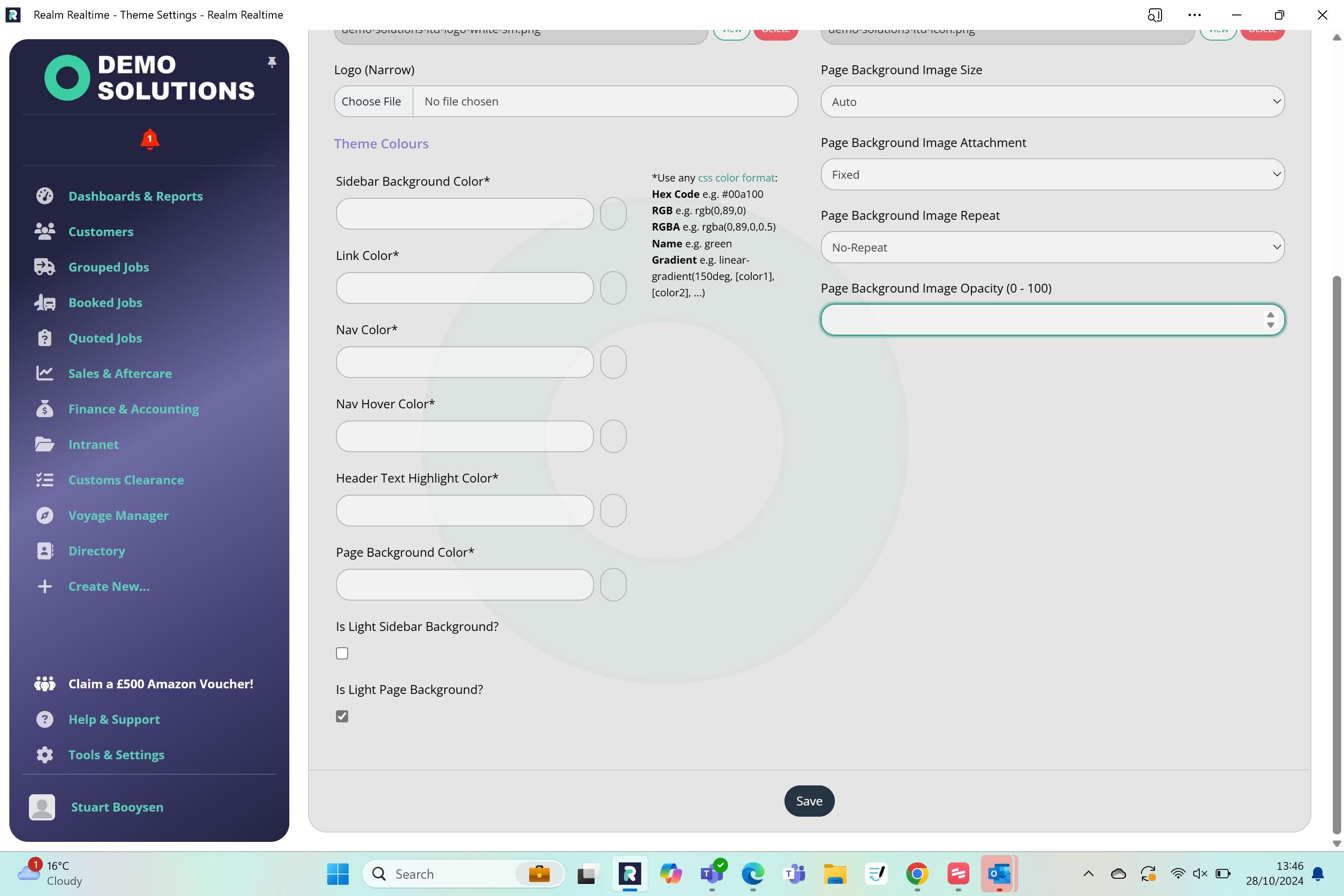Enable the Is Light Sidebar Background checkbox
The image size is (1344, 896).
pyautogui.click(x=342, y=653)
